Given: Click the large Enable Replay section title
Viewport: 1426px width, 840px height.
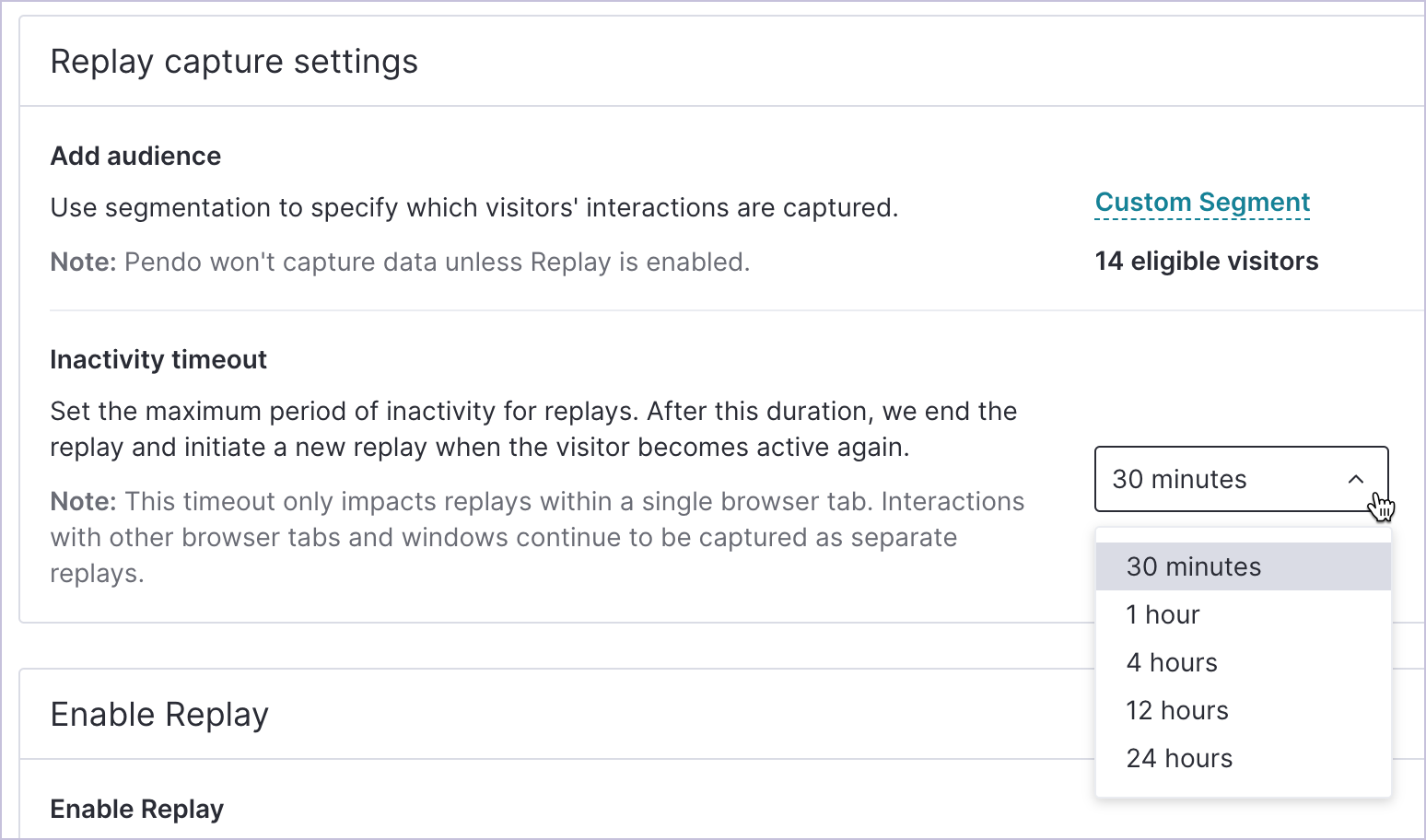Looking at the screenshot, I should (x=159, y=715).
